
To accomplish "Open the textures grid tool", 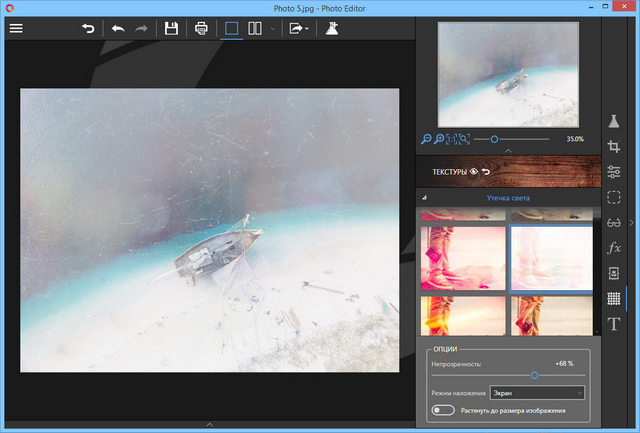I will click(614, 298).
